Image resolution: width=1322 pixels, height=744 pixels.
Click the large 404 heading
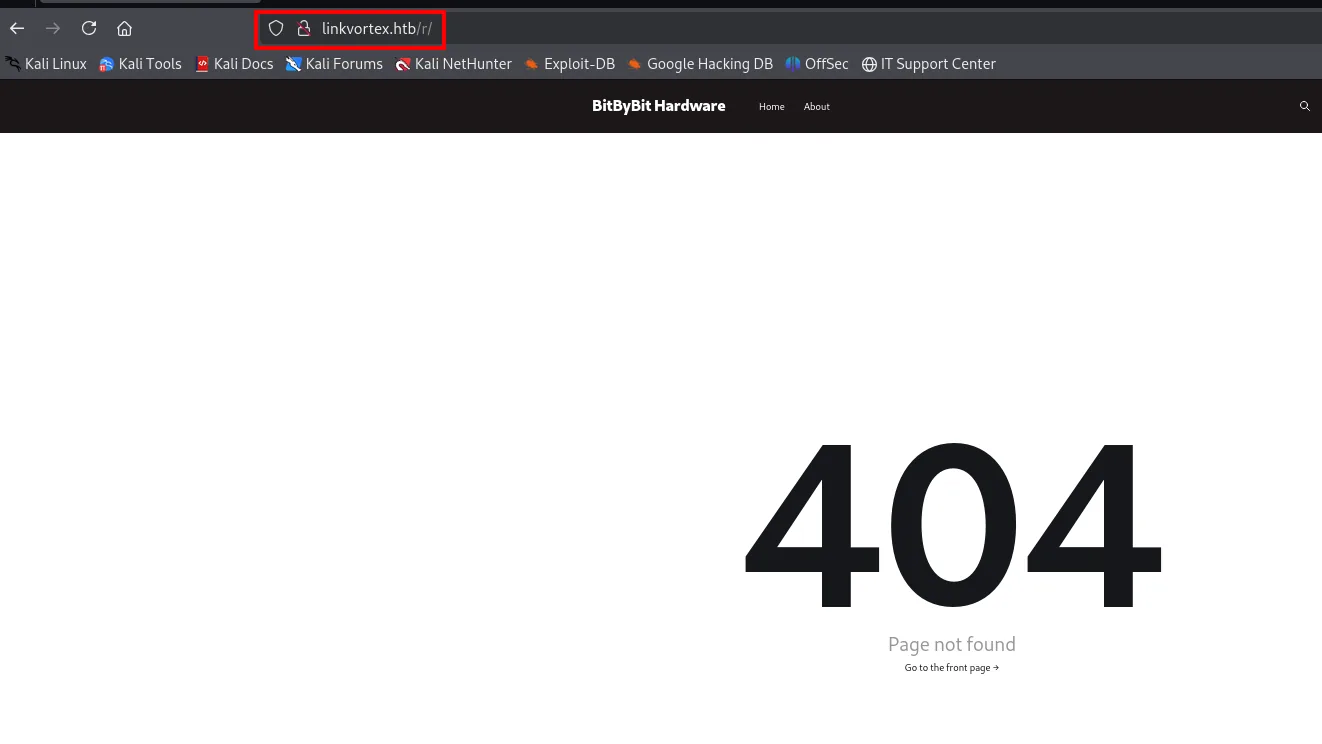click(x=952, y=525)
